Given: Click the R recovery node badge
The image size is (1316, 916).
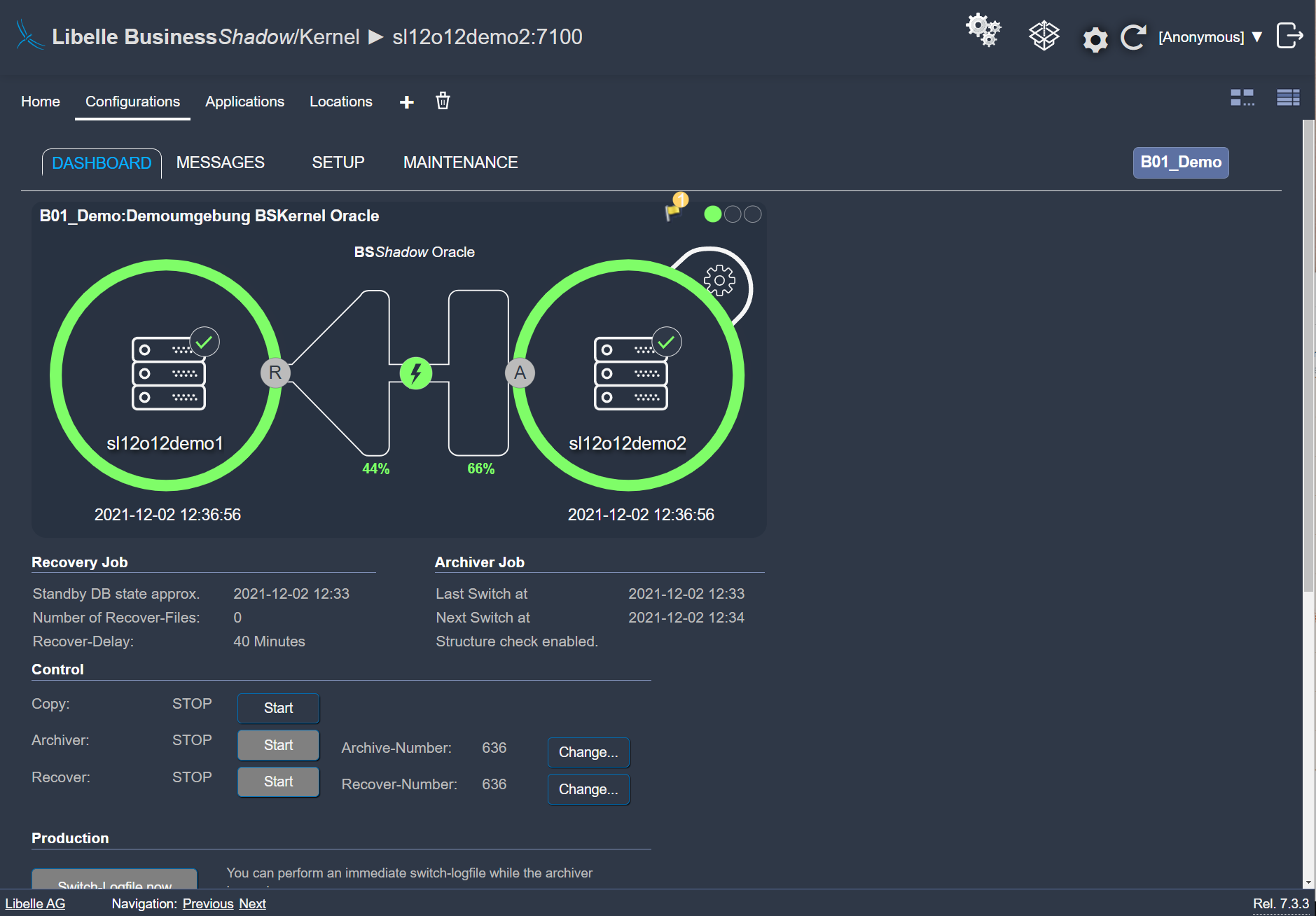Looking at the screenshot, I should 275,373.
